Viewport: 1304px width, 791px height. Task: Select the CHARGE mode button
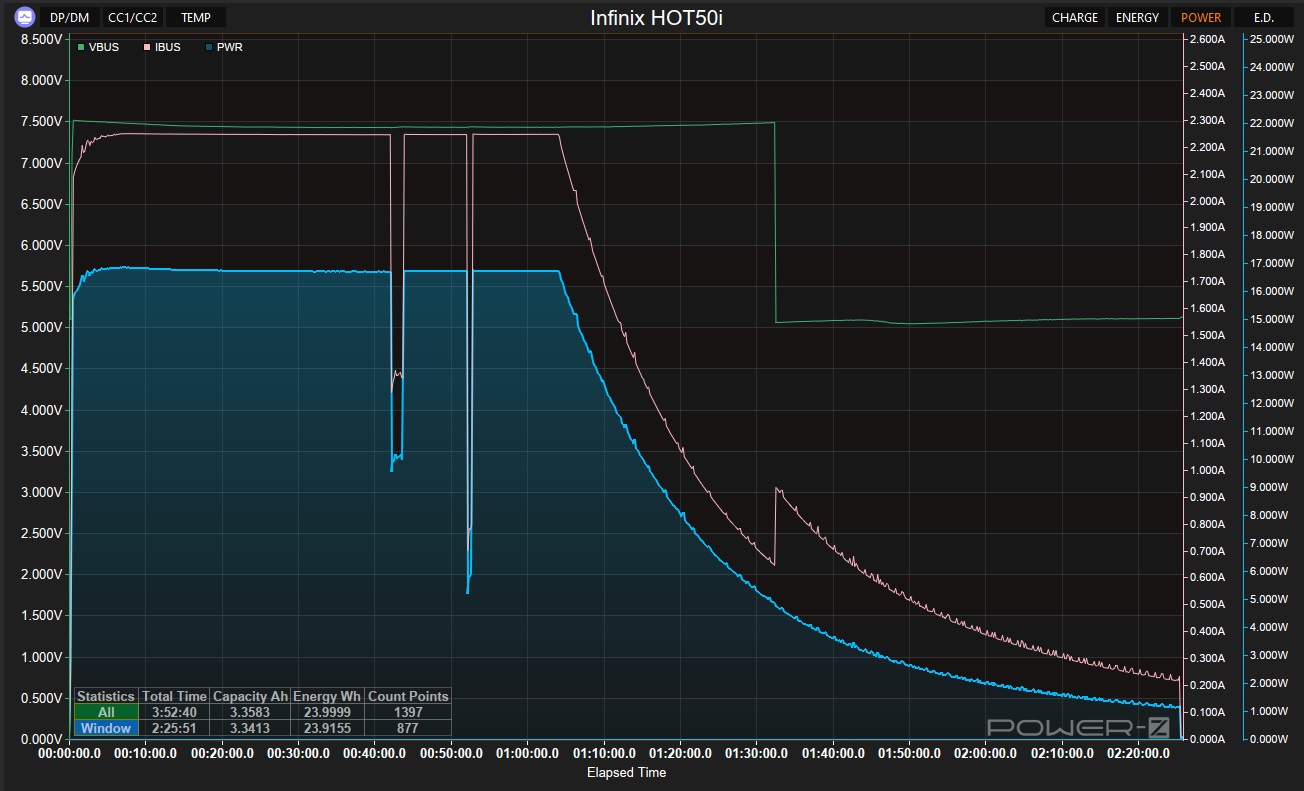[x=1074, y=17]
